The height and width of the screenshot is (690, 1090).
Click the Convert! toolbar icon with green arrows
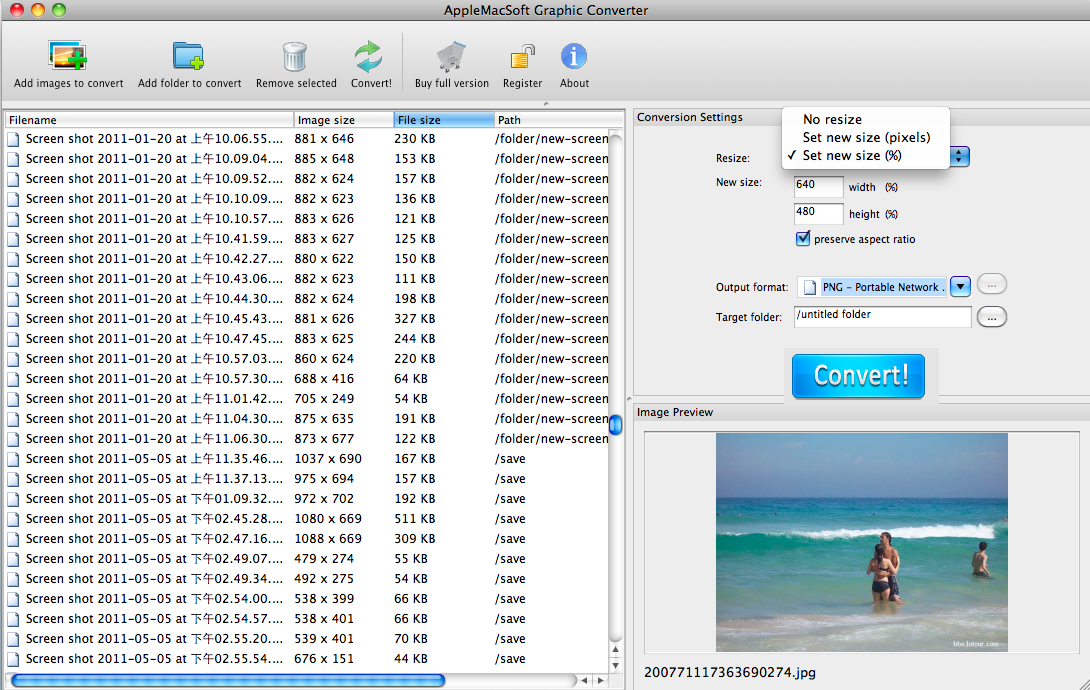(x=369, y=56)
